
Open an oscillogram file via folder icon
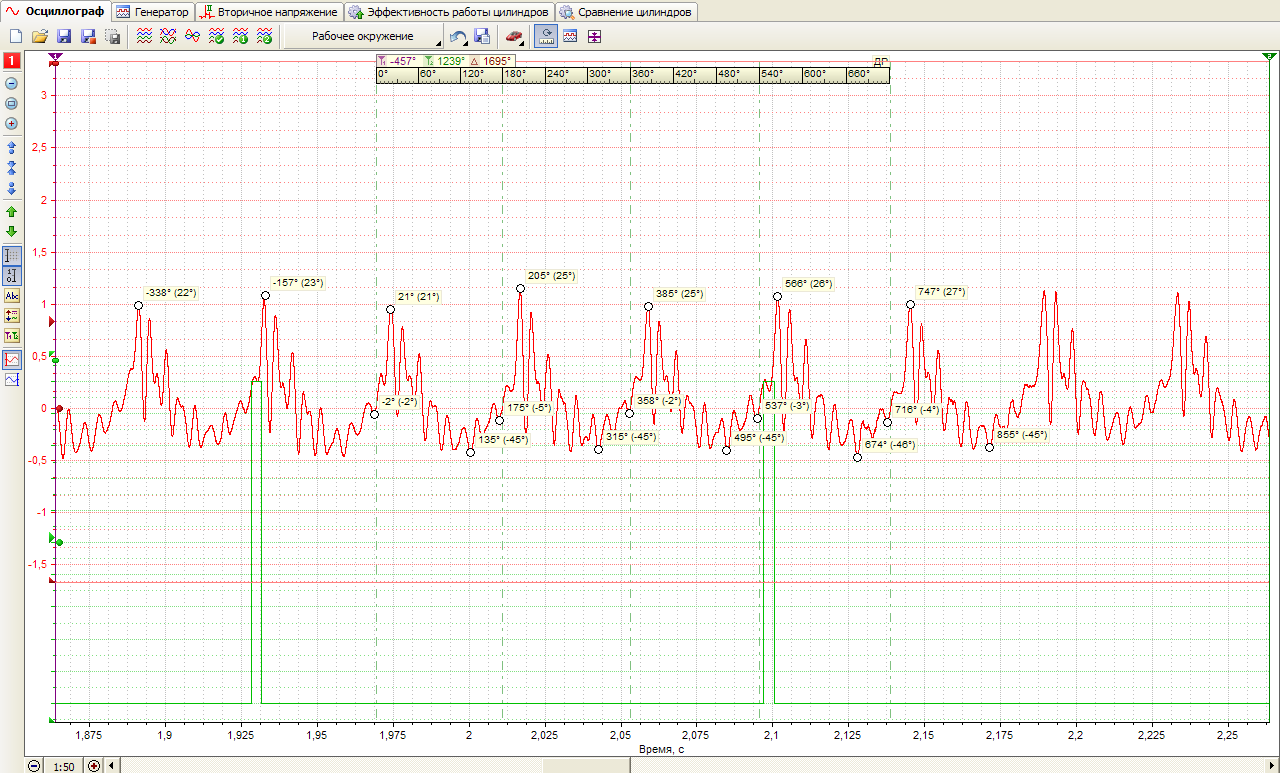click(x=40, y=37)
